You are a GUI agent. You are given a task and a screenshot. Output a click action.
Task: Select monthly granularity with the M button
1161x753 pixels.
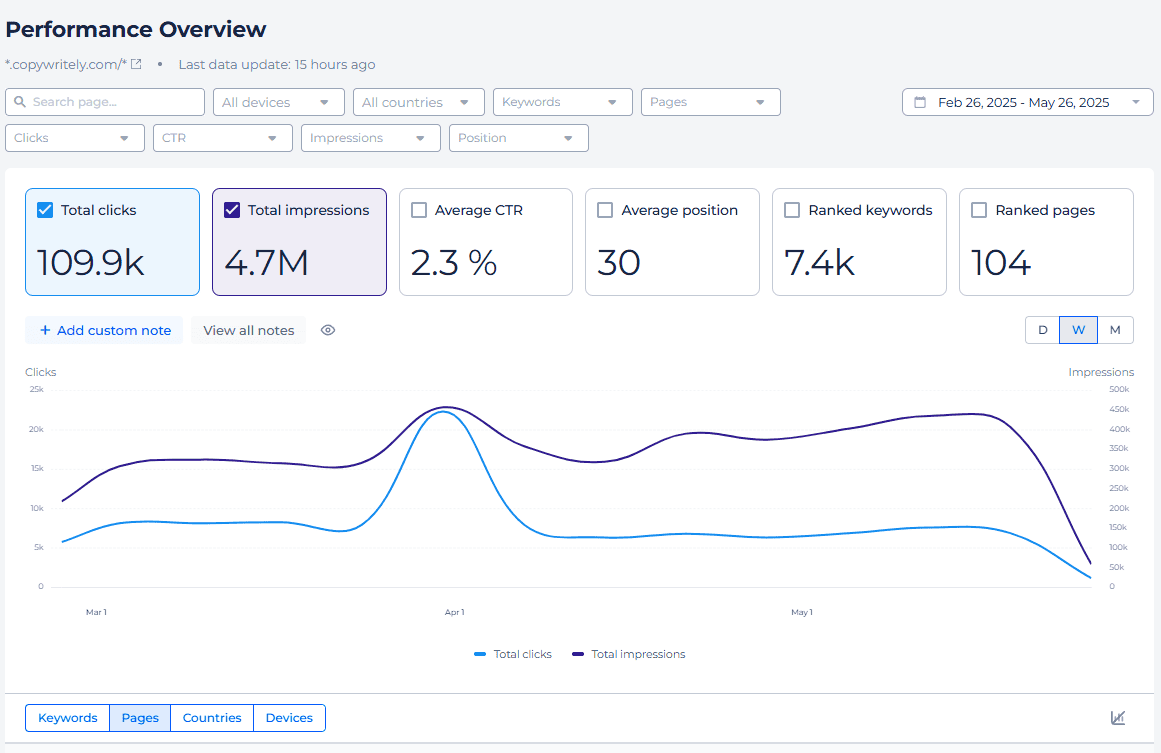[1116, 329]
